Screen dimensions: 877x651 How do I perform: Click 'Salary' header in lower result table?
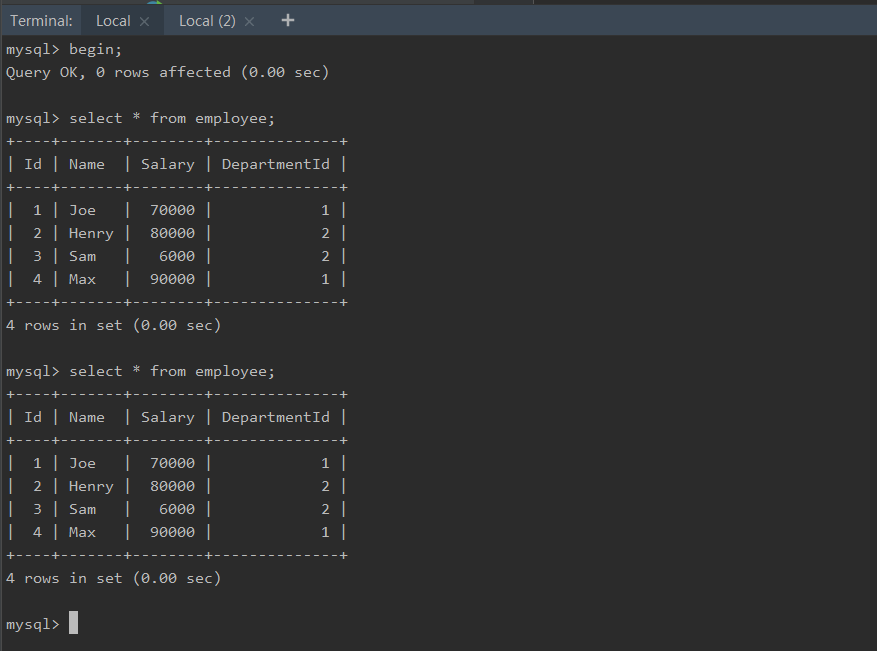point(168,417)
